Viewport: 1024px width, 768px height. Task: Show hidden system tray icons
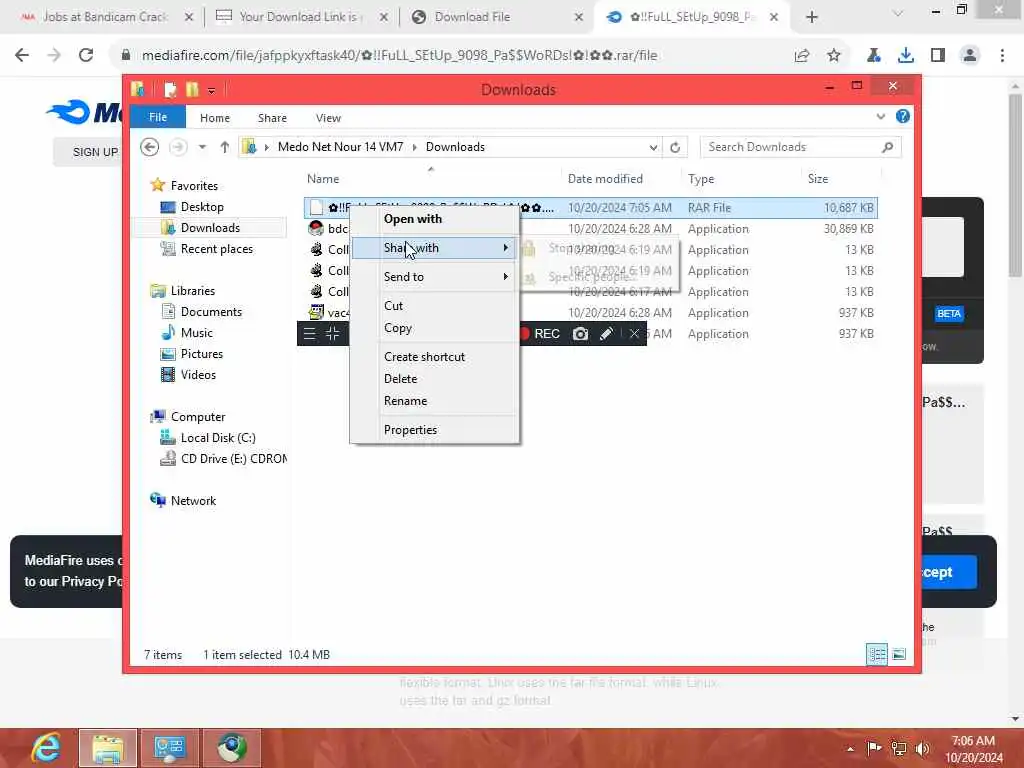click(x=850, y=749)
